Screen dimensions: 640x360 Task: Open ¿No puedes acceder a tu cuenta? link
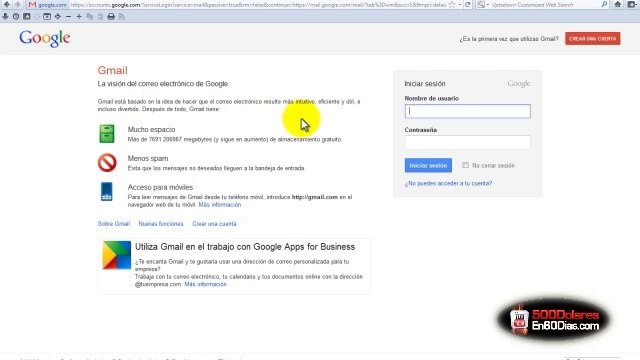448,184
